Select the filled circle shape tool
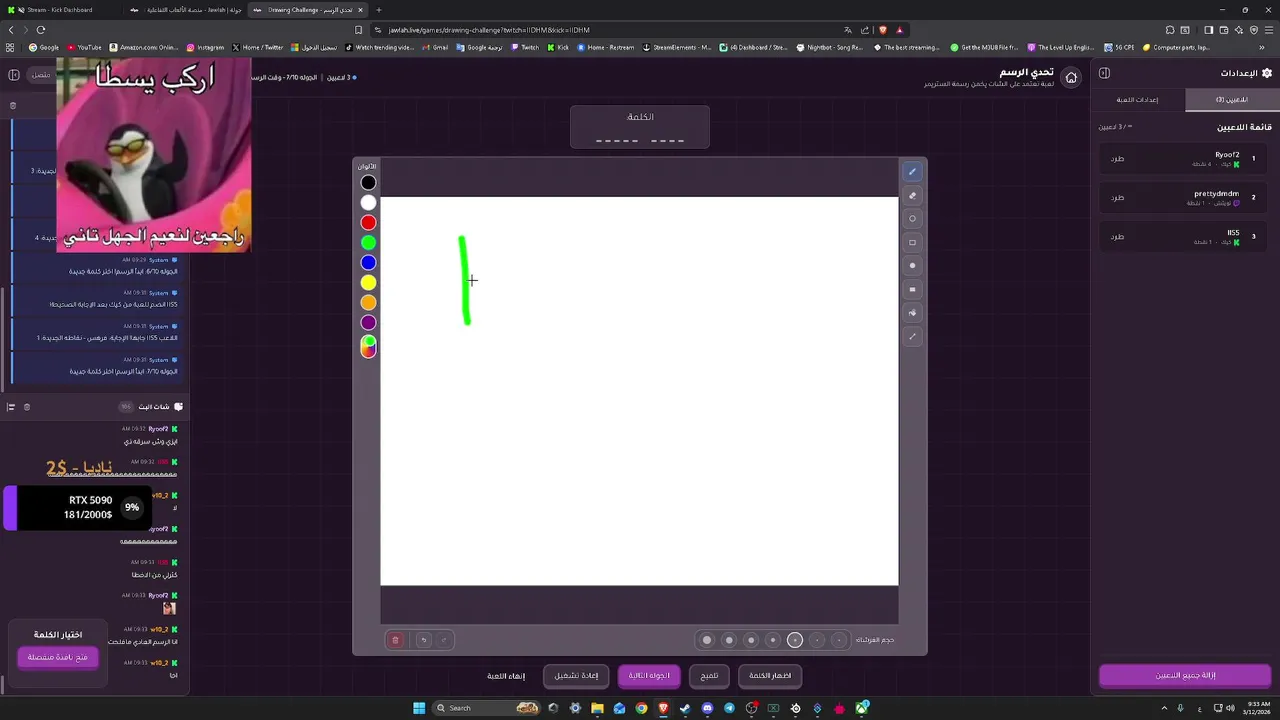The height and width of the screenshot is (720, 1280). [912, 266]
